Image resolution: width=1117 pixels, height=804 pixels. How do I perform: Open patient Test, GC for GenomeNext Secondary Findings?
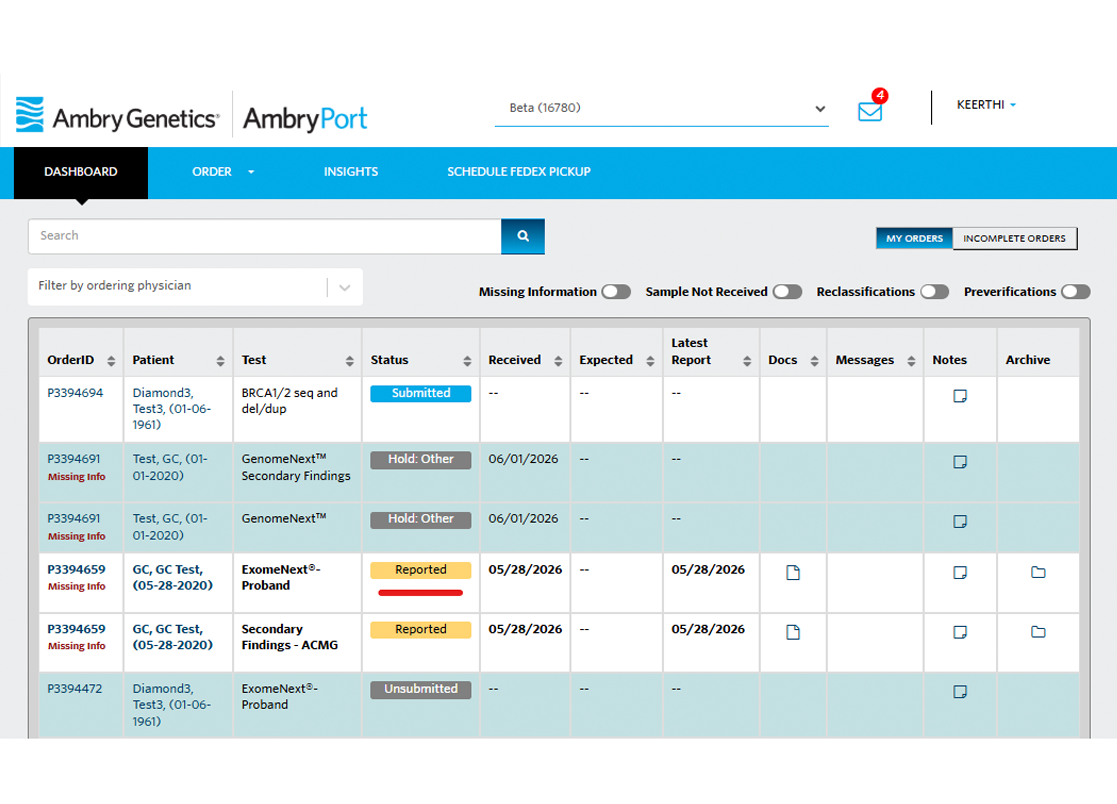(x=170, y=467)
